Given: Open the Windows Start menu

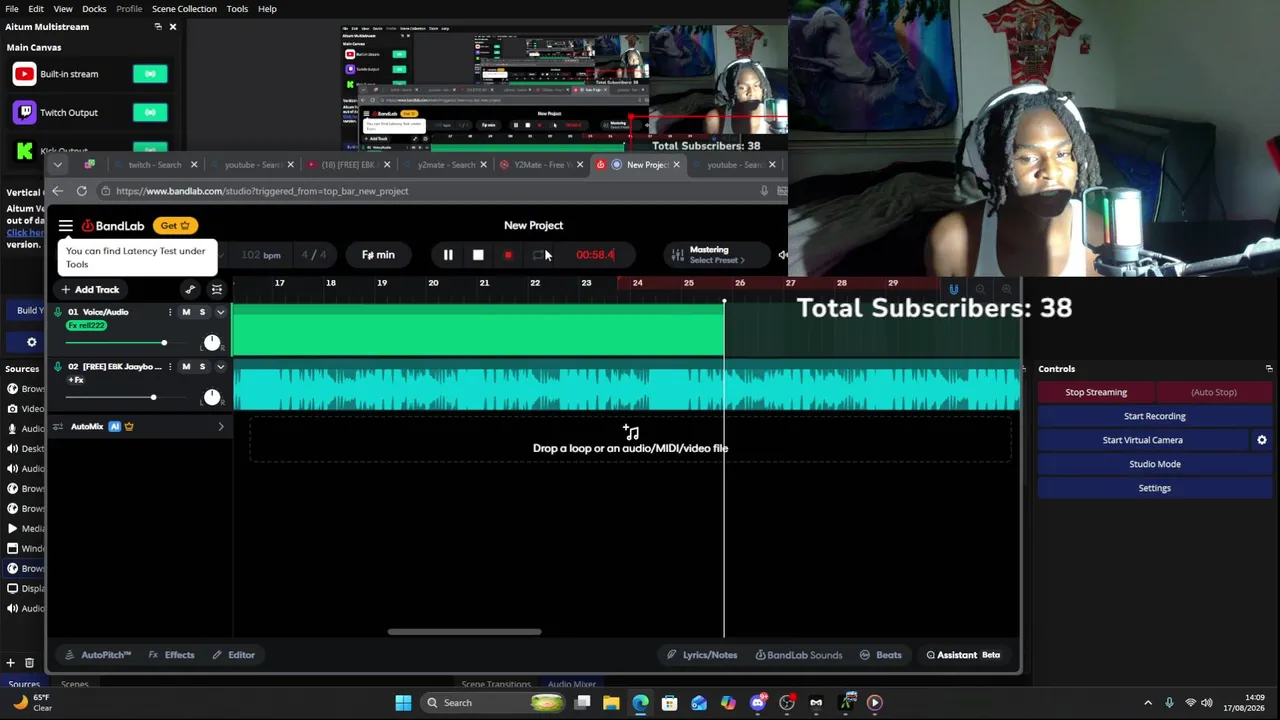Looking at the screenshot, I should [403, 703].
